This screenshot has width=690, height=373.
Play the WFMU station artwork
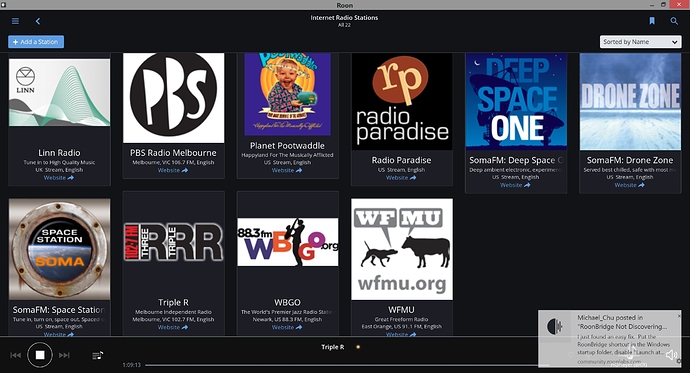(402, 249)
